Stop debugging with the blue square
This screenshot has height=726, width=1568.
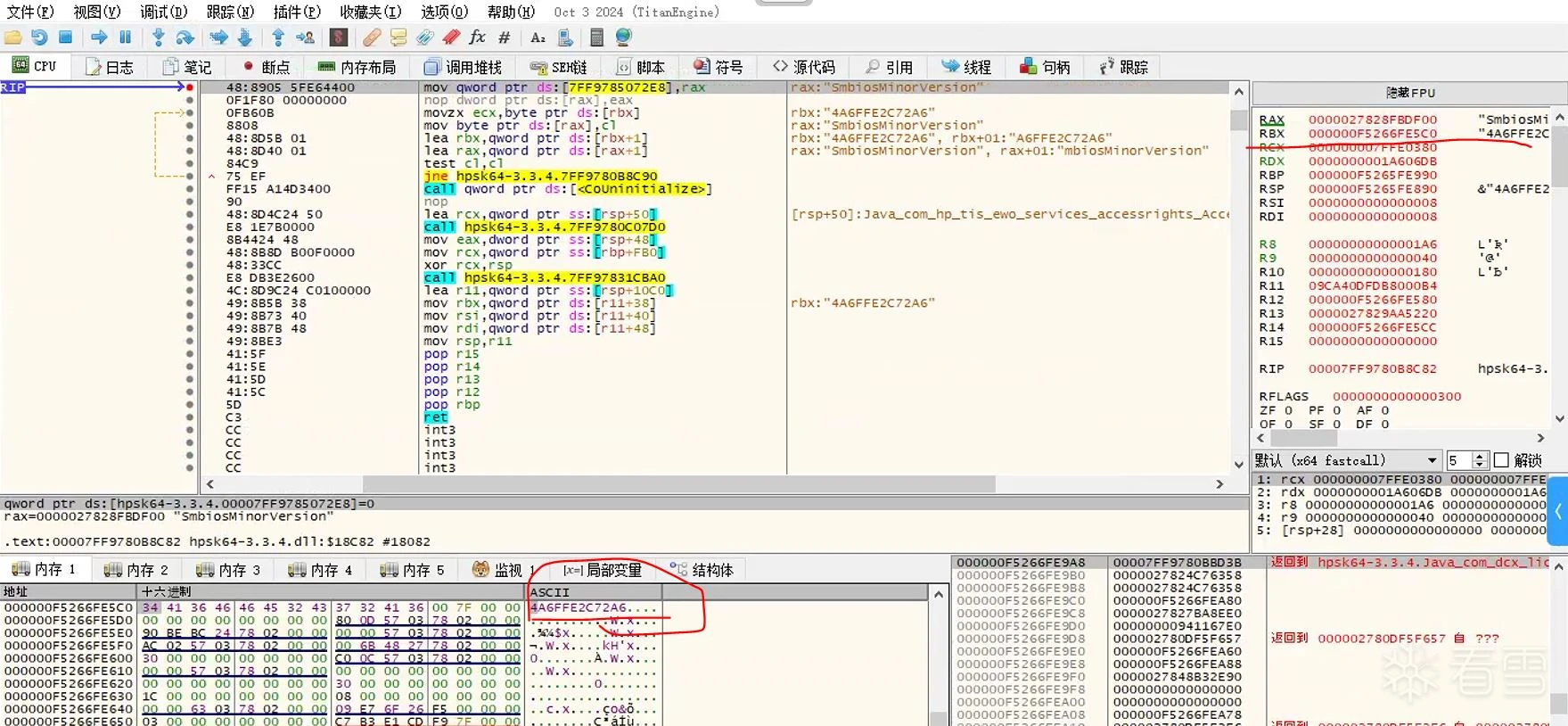click(65, 37)
